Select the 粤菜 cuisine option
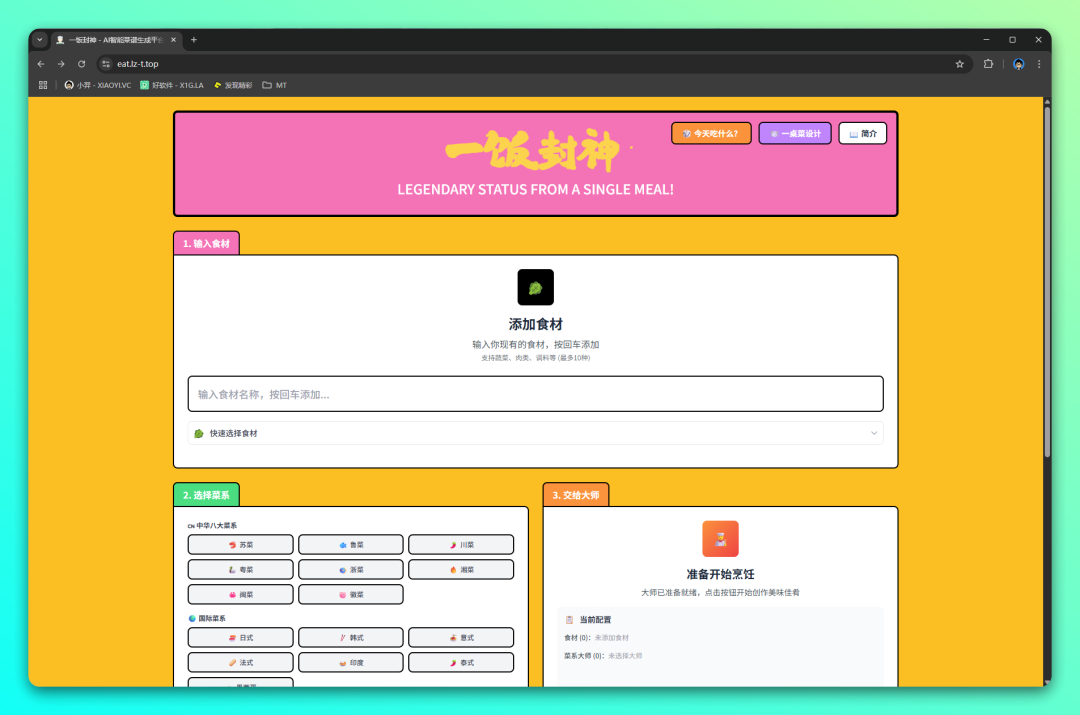This screenshot has height=715, width=1080. click(240, 570)
